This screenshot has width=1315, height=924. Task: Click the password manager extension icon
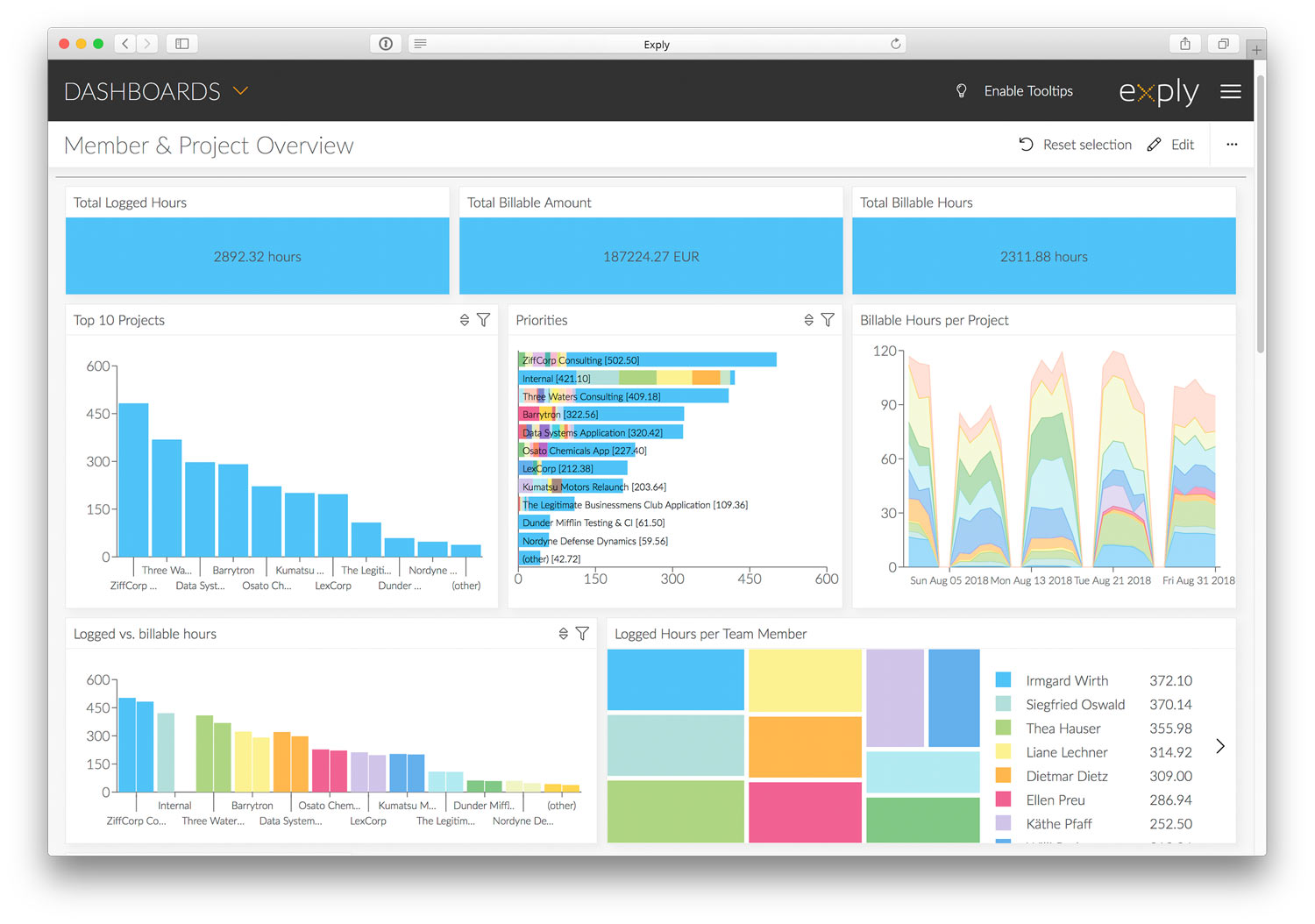[x=386, y=43]
